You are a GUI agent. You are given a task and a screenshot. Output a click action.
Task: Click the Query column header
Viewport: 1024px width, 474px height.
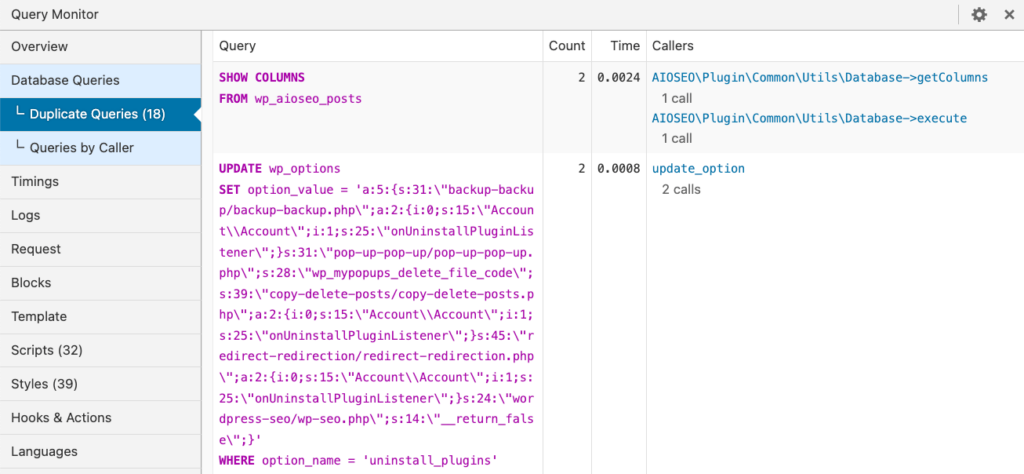(x=237, y=46)
